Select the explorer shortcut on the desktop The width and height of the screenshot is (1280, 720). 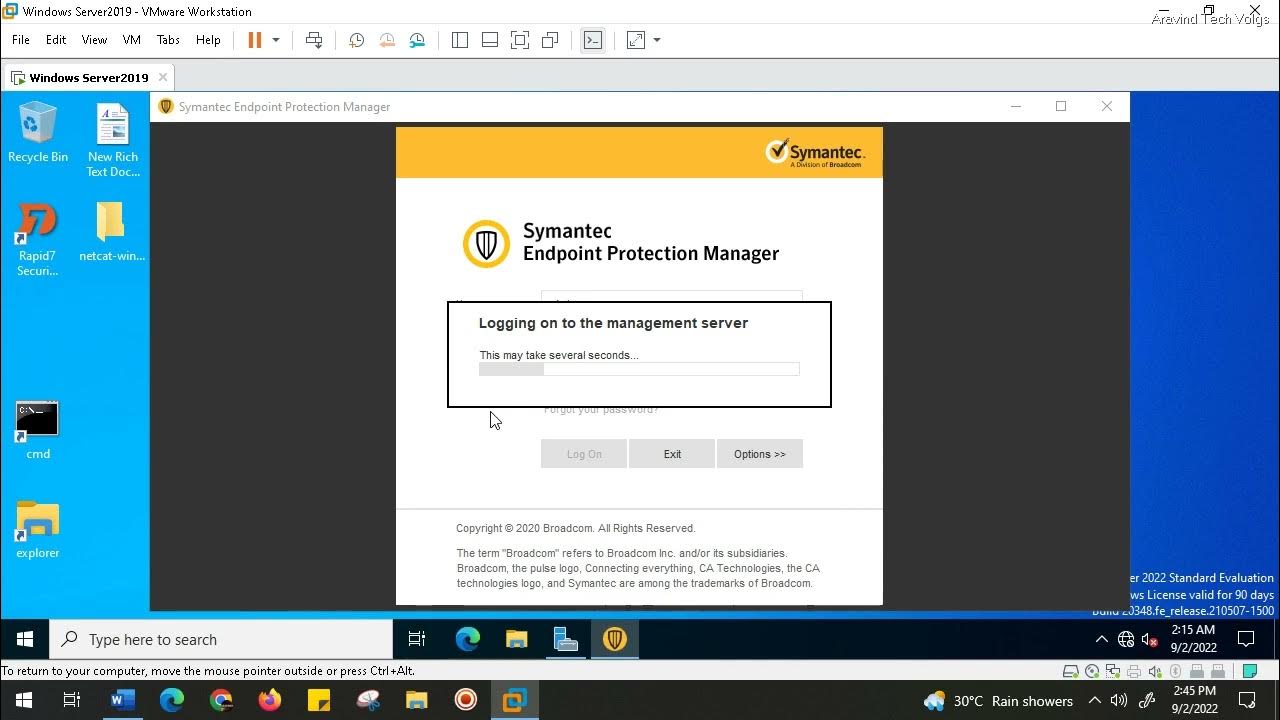click(38, 530)
